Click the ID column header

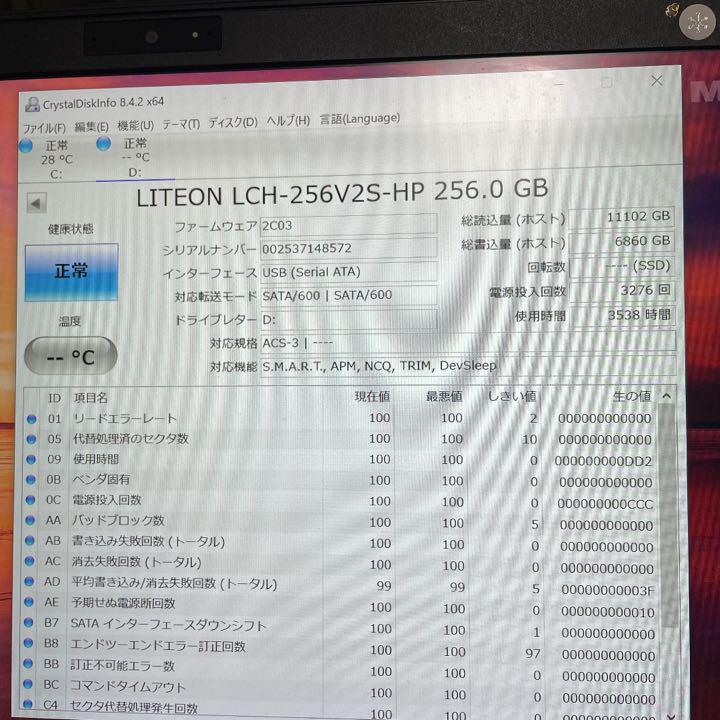click(x=55, y=398)
